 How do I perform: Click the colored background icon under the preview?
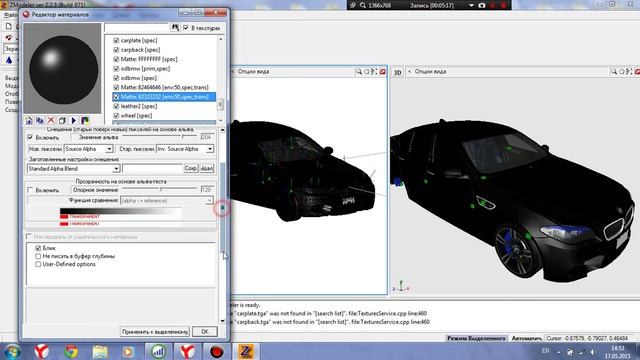(x=85, y=120)
